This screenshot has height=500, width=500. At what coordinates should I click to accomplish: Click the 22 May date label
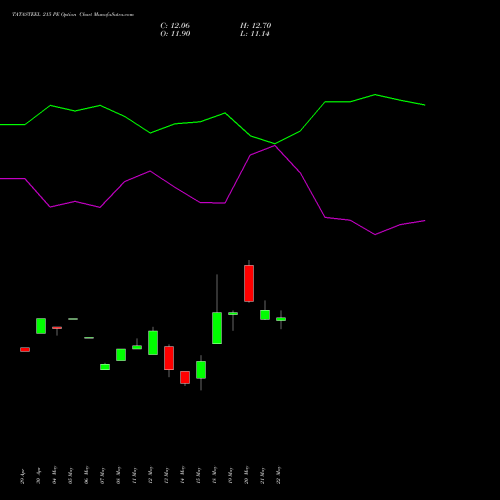[279, 475]
